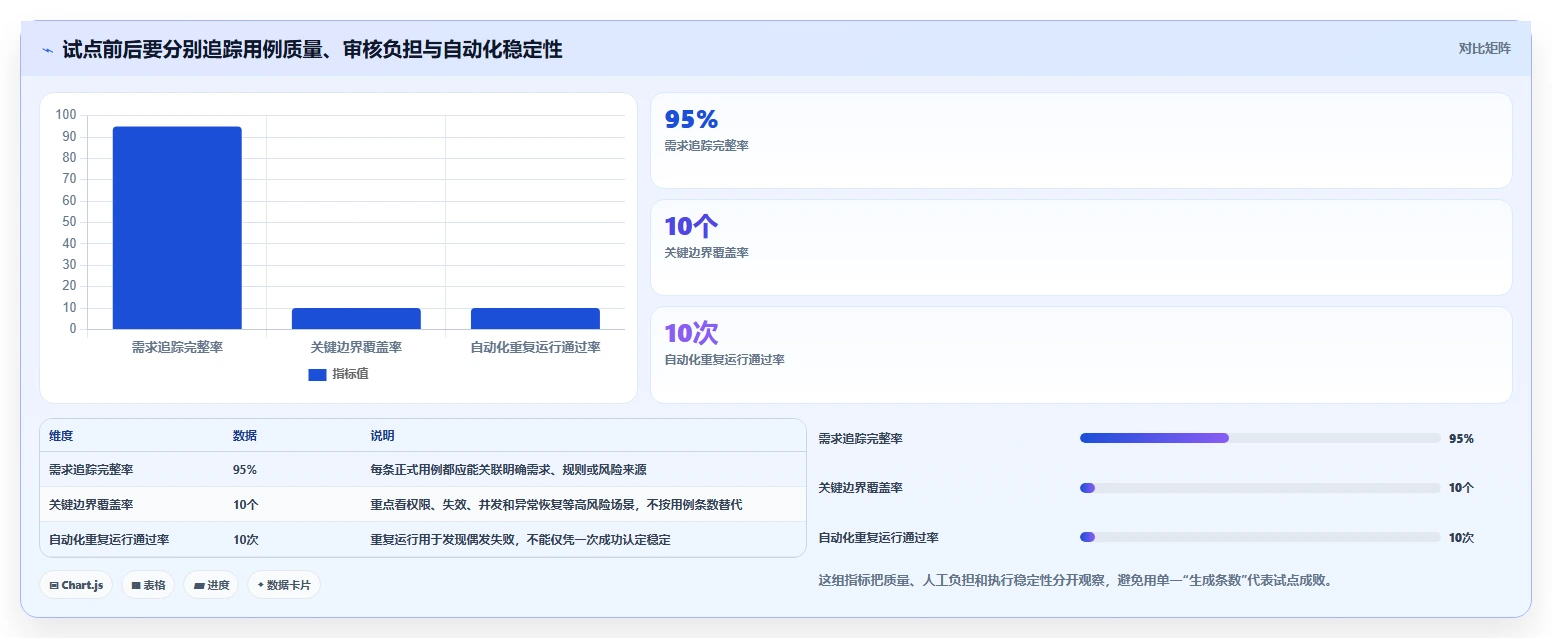Screen dimensions: 1552x638
Task: Click the 关键边界覆盖率 progress bar
Action: click(1260, 488)
